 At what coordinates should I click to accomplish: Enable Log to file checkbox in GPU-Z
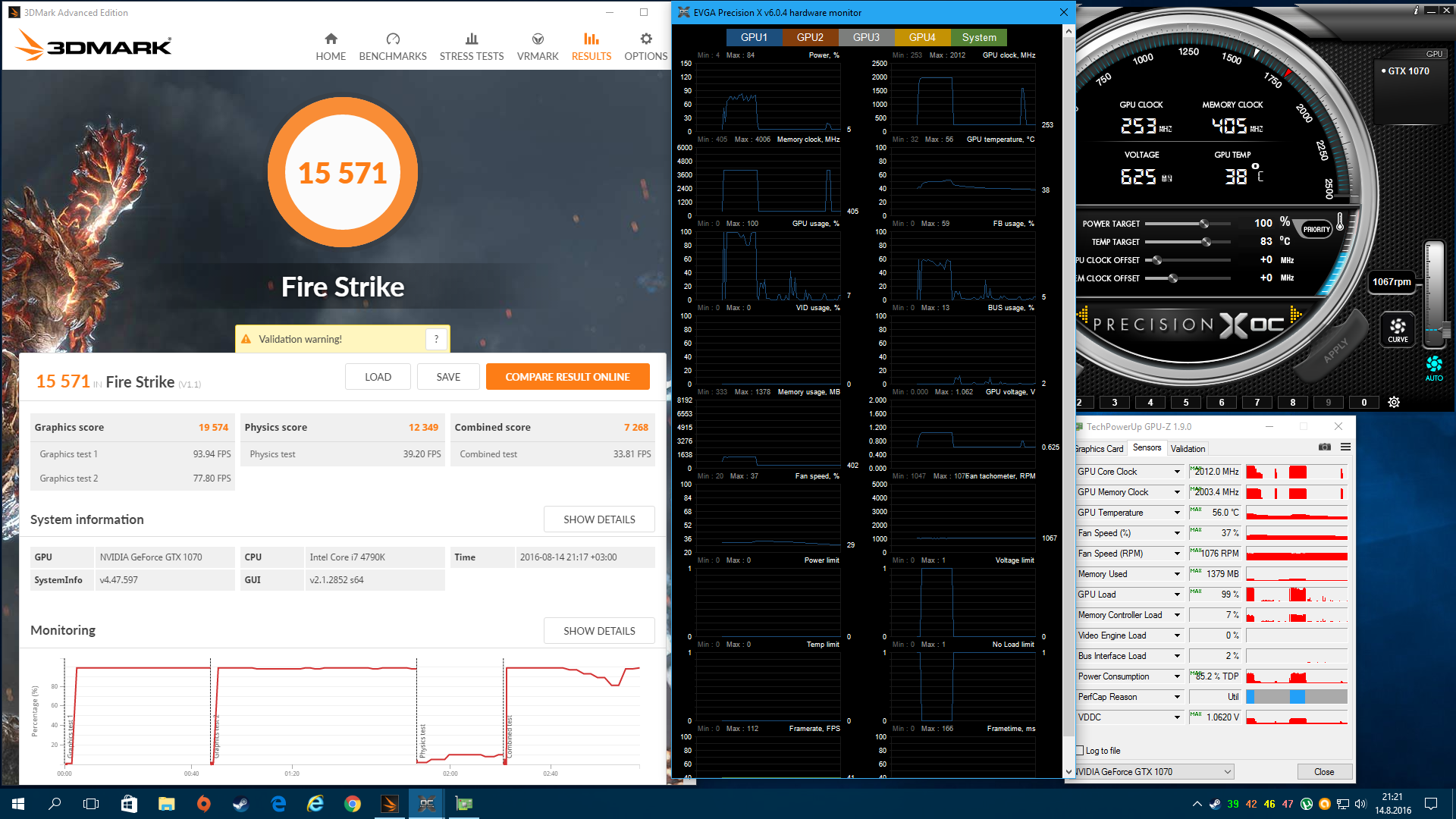1081,751
